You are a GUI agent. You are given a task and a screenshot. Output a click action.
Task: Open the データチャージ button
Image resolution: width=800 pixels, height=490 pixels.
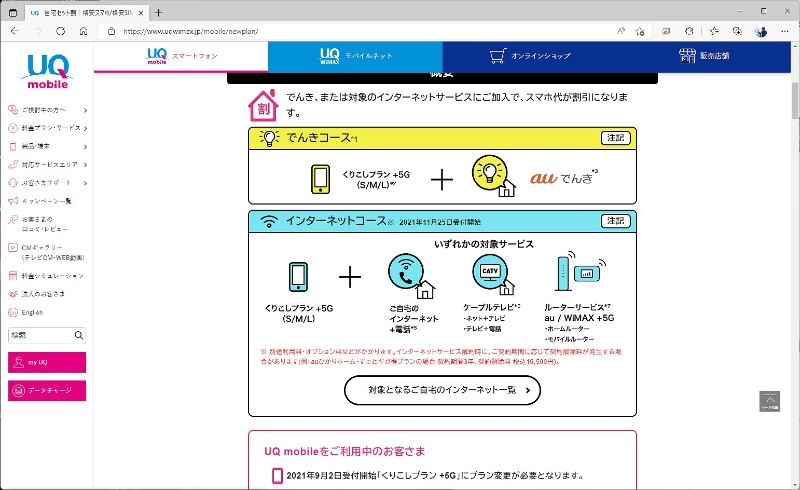click(x=47, y=390)
